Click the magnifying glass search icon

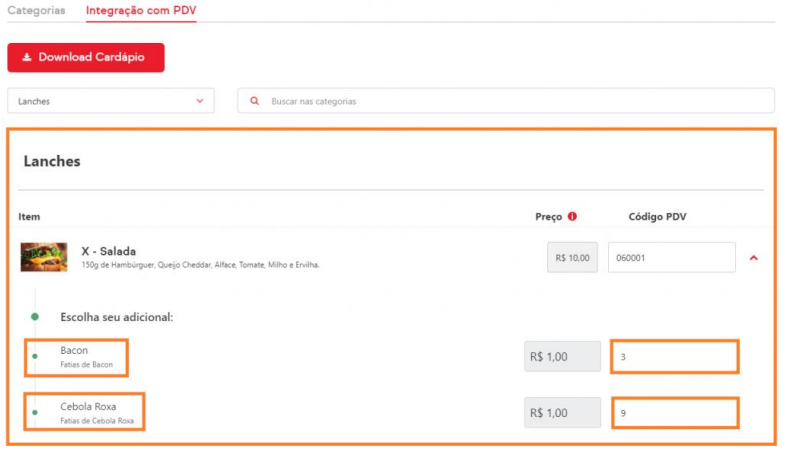pyautogui.click(x=255, y=101)
